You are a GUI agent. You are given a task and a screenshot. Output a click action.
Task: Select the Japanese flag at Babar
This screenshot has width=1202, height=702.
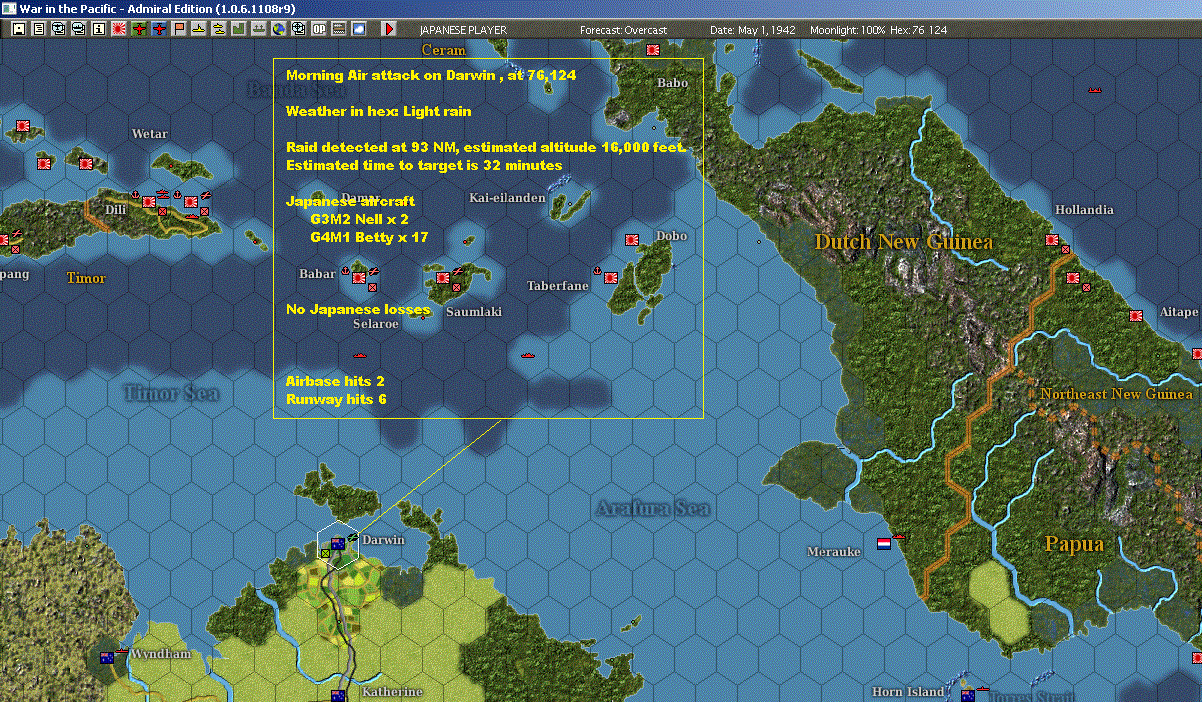(359, 278)
